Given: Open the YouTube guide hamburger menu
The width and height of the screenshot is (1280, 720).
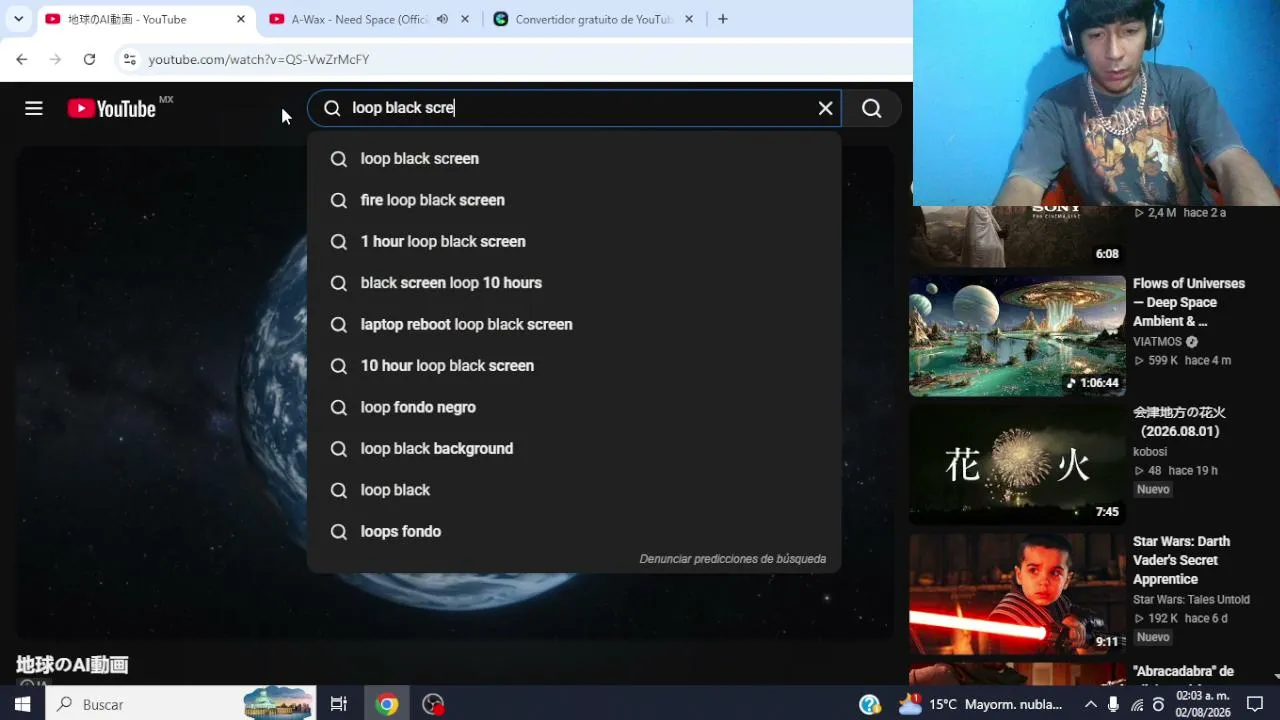Looking at the screenshot, I should pos(34,108).
